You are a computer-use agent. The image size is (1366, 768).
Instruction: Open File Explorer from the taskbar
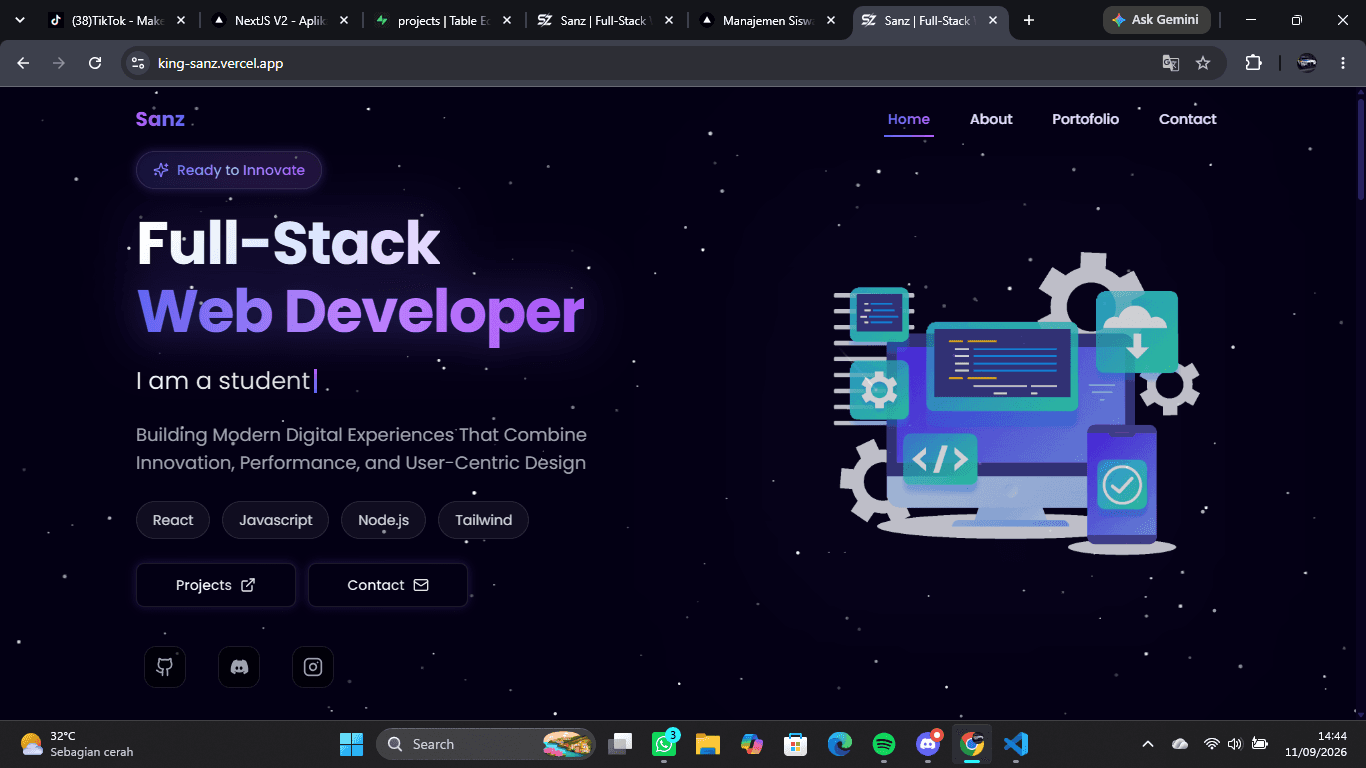(708, 744)
